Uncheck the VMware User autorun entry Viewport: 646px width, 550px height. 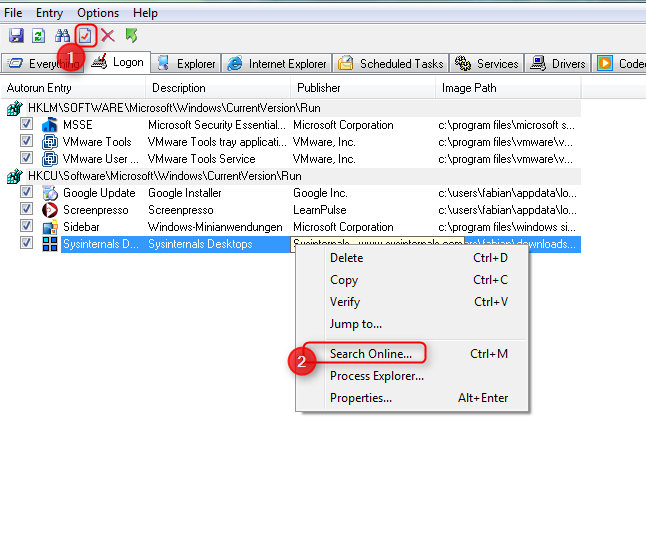tap(26, 157)
